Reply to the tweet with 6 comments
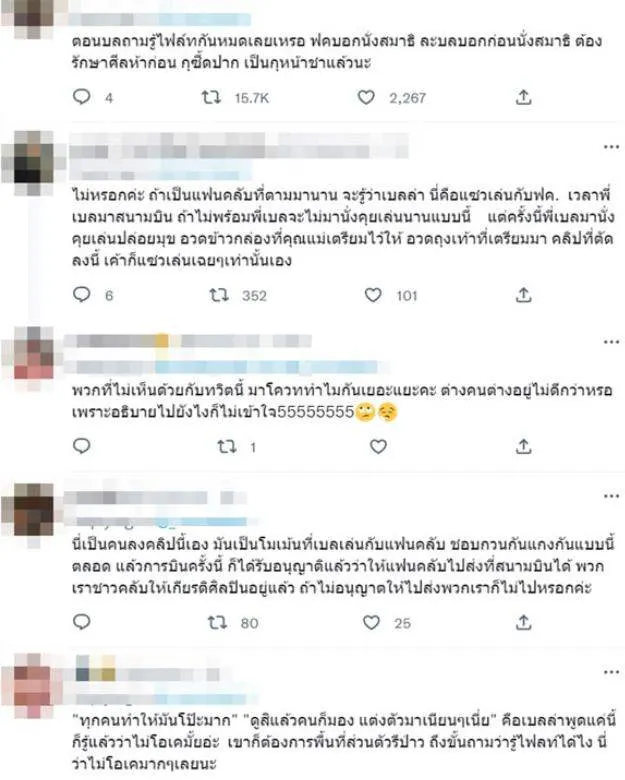This screenshot has height=780, width=625. [x=82, y=295]
